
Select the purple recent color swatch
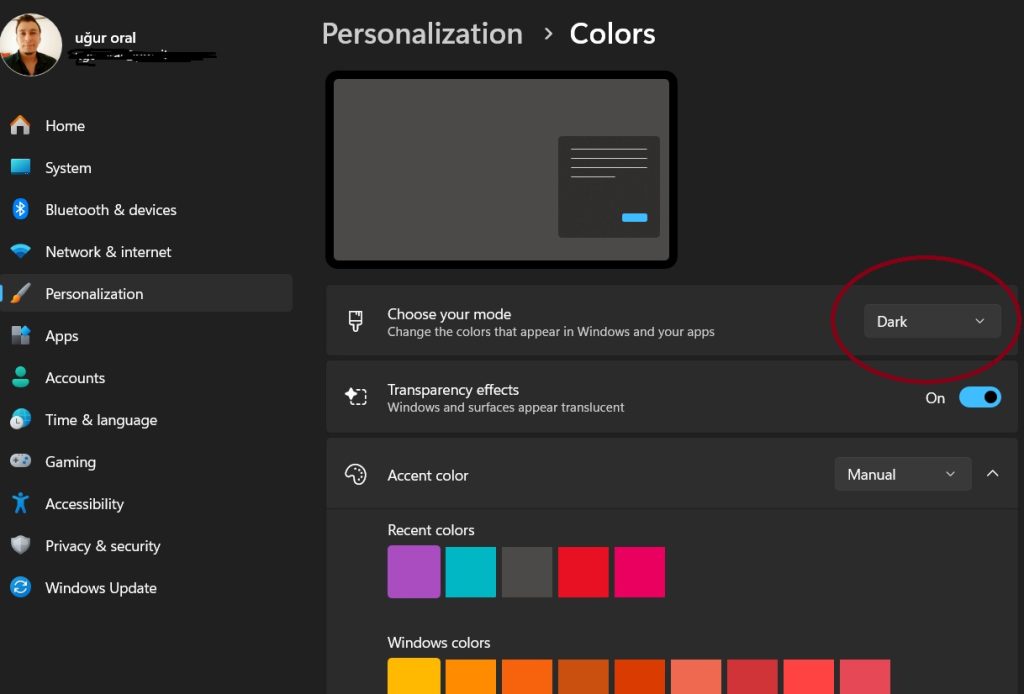pos(413,571)
